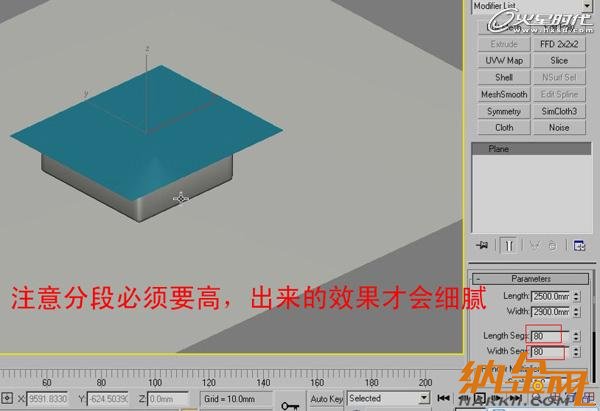Apply the Shell modifier
The image size is (600, 411).
[504, 77]
